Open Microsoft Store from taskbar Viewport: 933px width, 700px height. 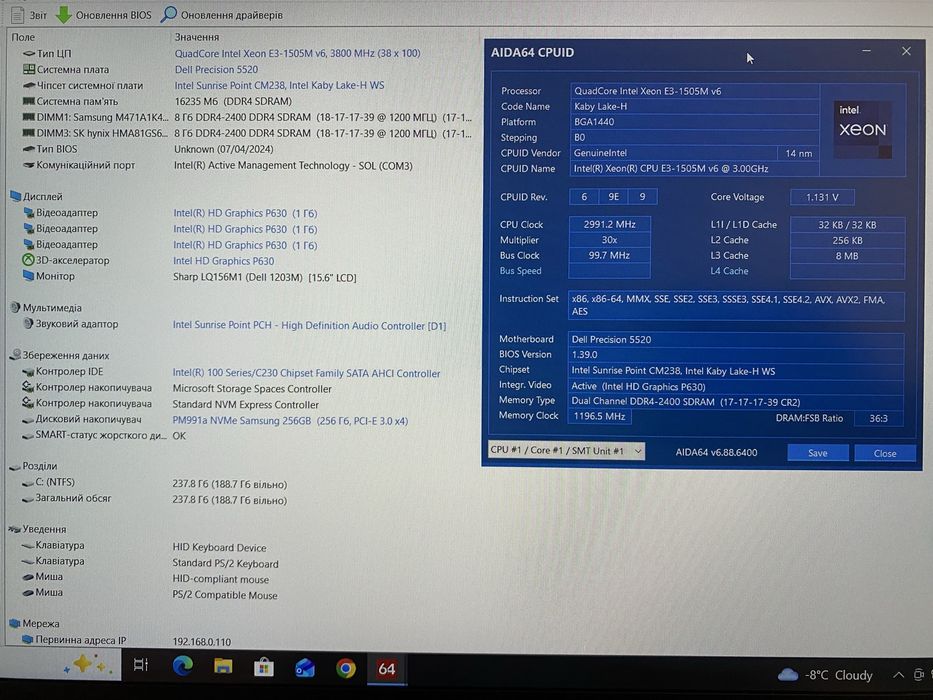[264, 667]
